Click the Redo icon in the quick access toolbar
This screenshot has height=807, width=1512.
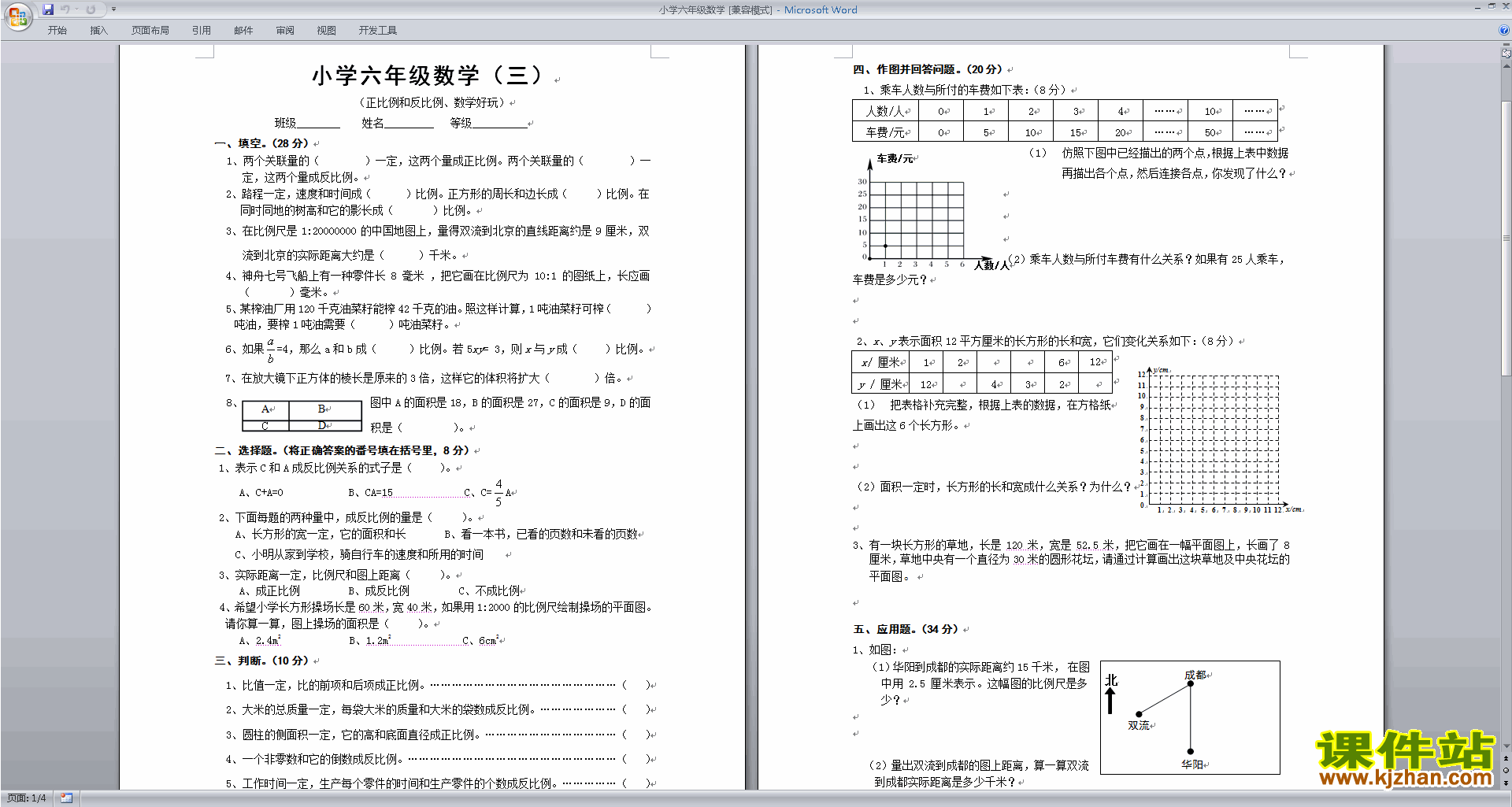click(91, 9)
